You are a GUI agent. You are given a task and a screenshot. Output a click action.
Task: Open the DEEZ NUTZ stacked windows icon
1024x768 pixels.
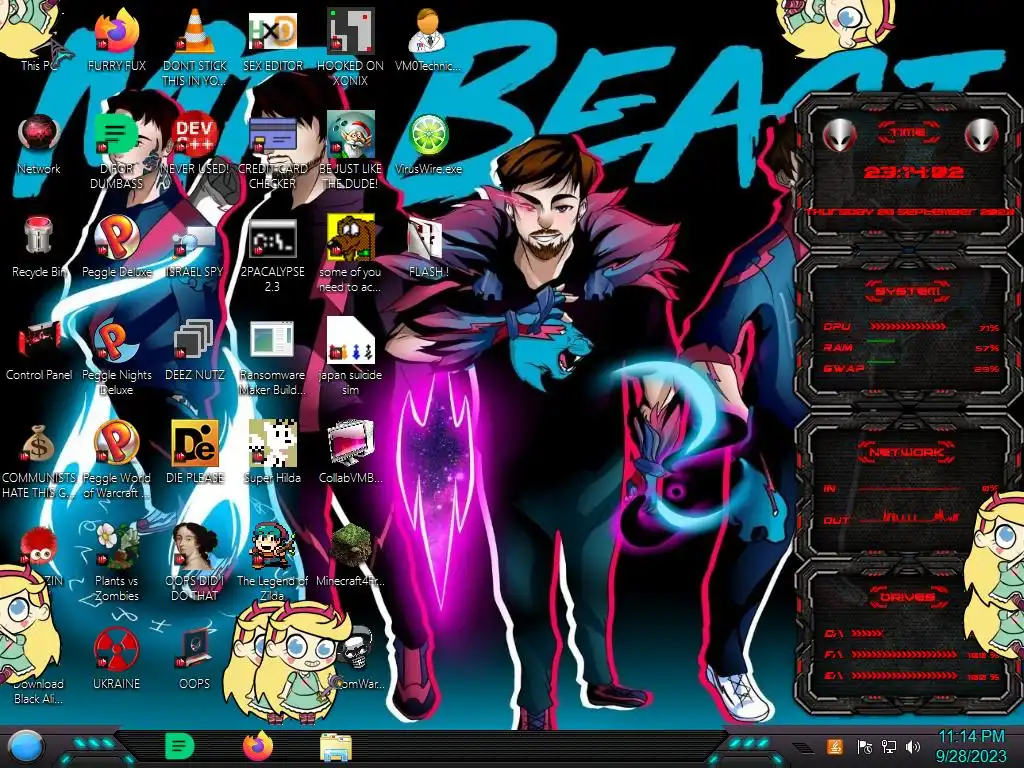tap(195, 350)
